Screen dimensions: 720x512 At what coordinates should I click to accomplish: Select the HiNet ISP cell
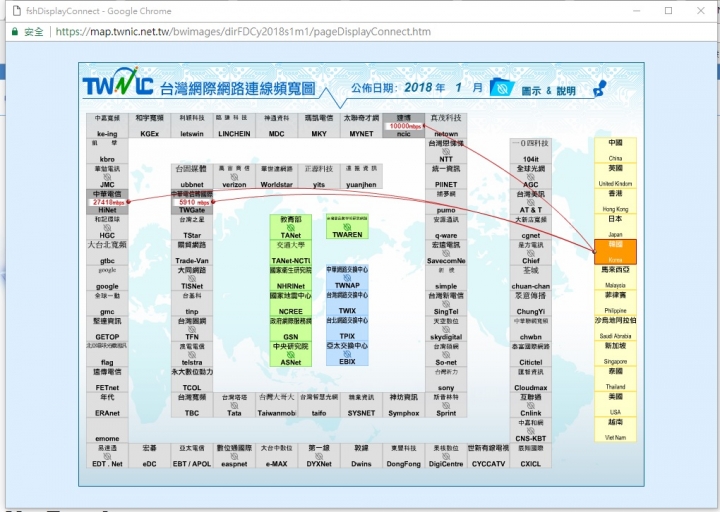107,202
